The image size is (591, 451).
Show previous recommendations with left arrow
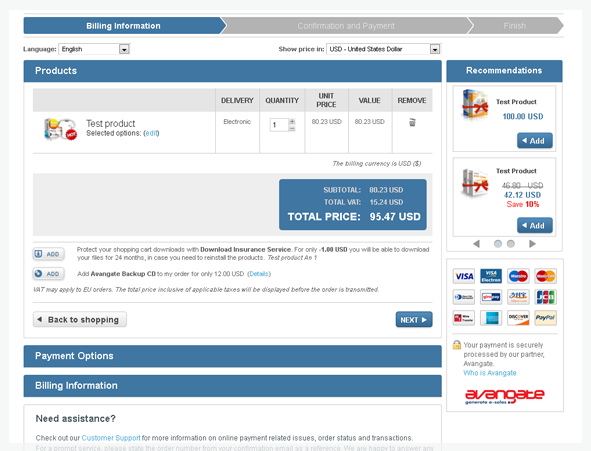click(x=476, y=244)
